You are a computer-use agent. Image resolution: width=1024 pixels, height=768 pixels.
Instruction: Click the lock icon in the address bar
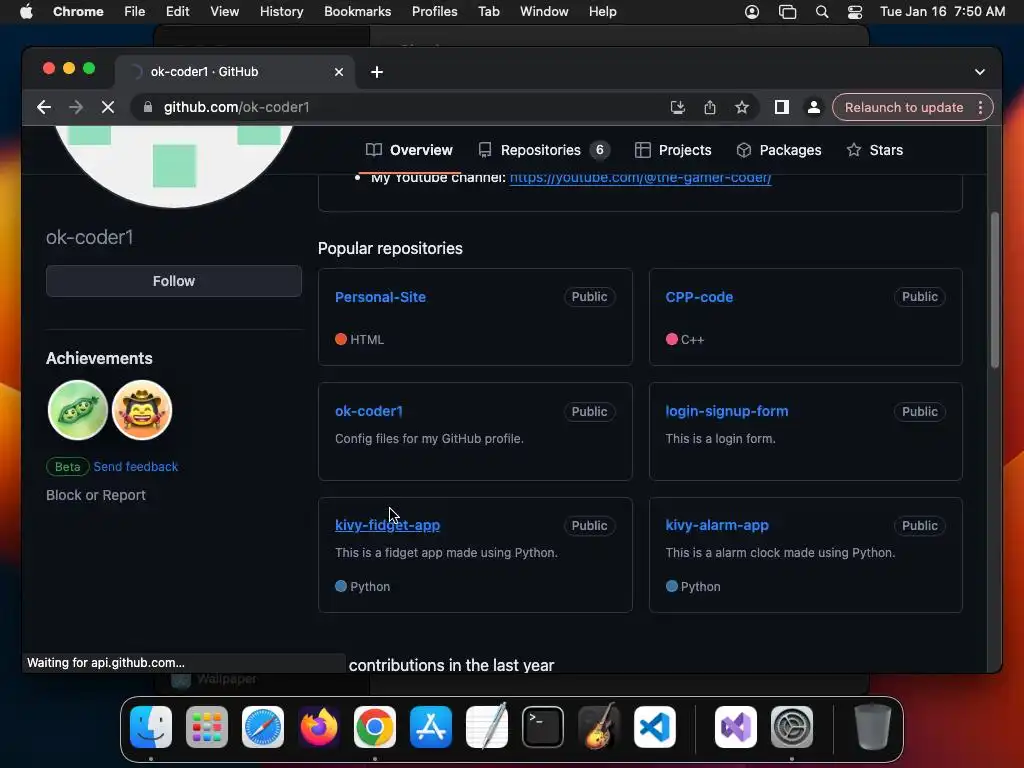pyautogui.click(x=148, y=107)
